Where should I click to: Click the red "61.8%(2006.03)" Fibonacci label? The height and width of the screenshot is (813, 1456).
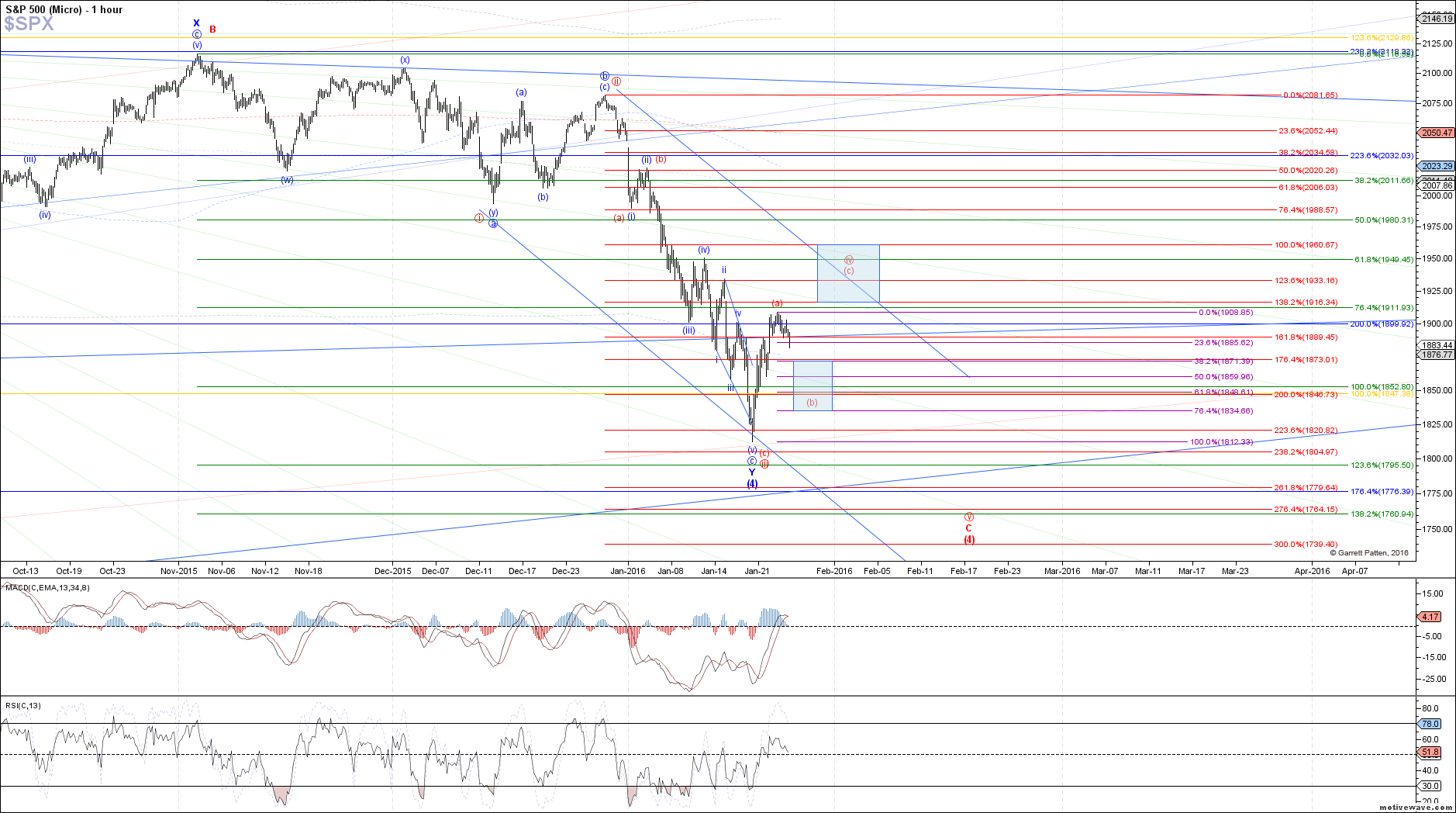pos(1308,188)
